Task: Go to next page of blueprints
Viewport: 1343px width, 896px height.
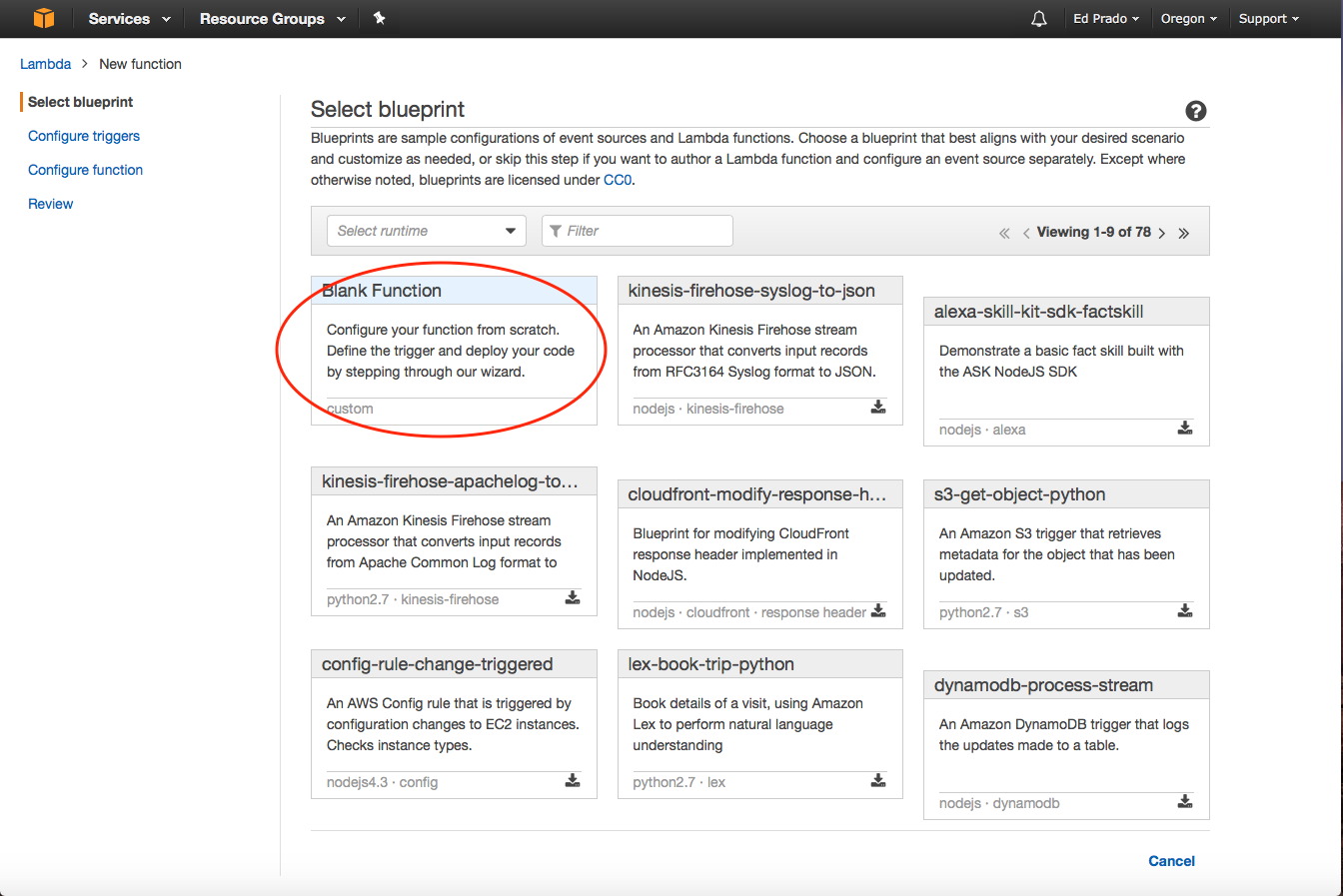Action: pyautogui.click(x=1162, y=233)
